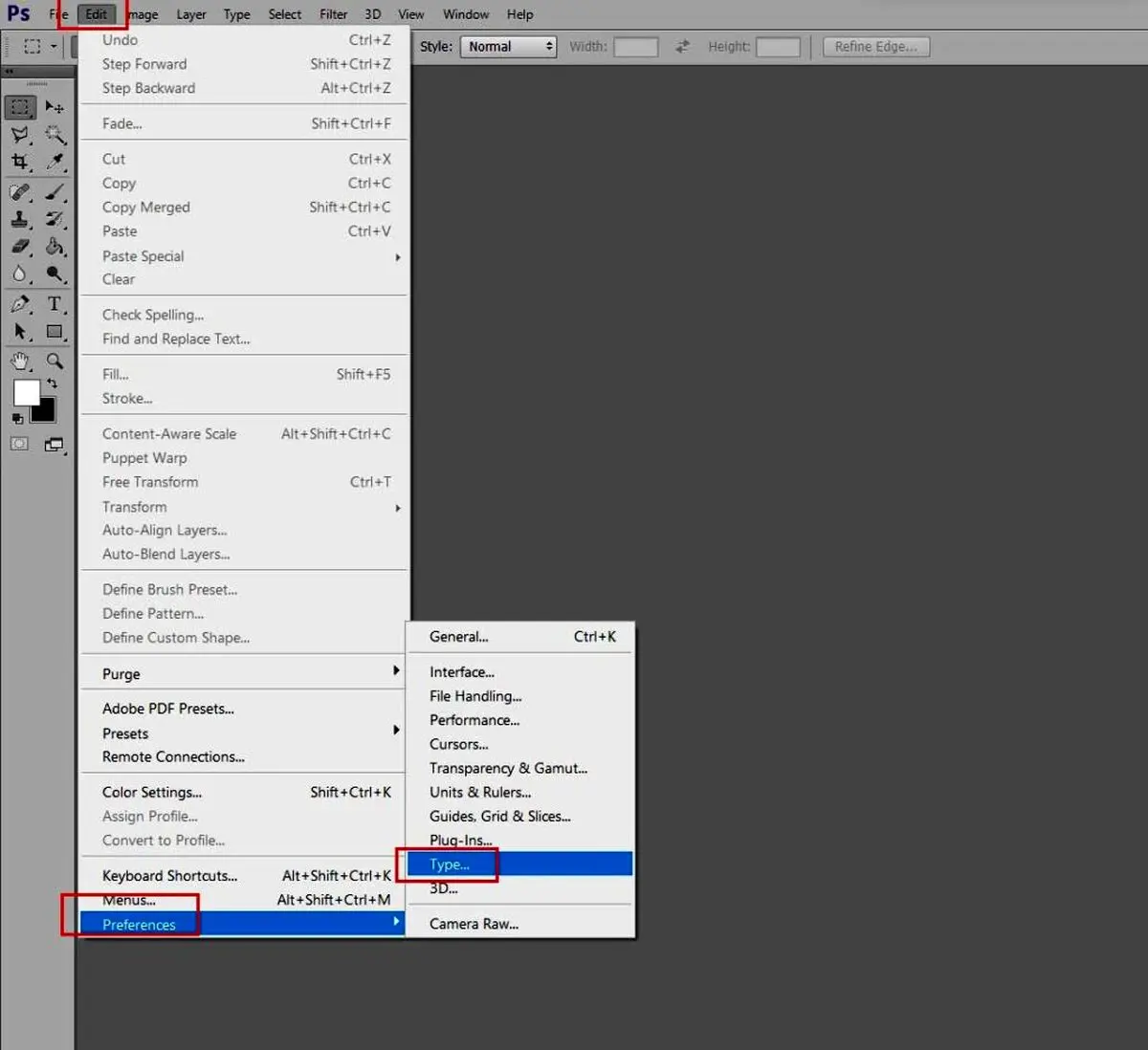The image size is (1148, 1050).
Task: Reset to default foreground and background colors
Action: [x=17, y=419]
